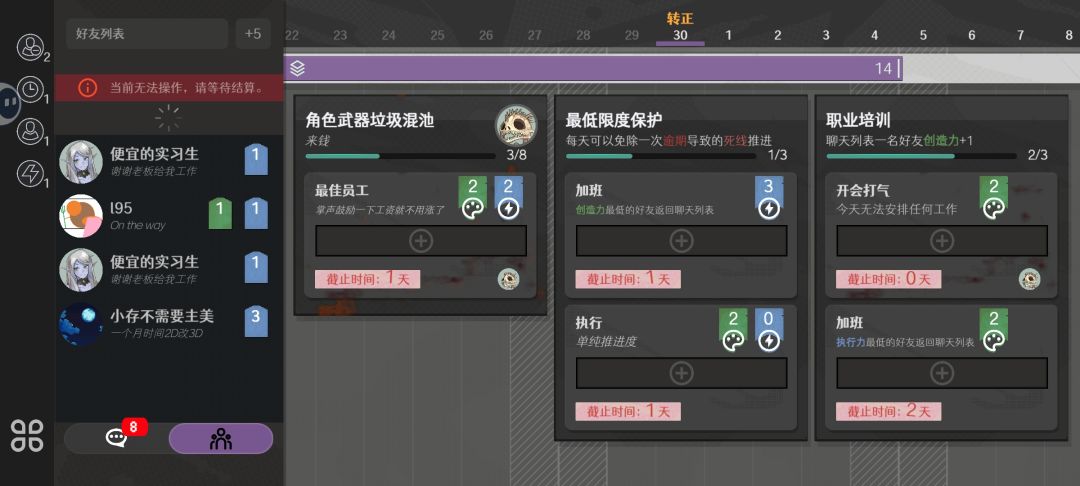This screenshot has height=486, width=1080.
Task: Add a friend to the 最佳员工 slot
Action: (x=421, y=241)
